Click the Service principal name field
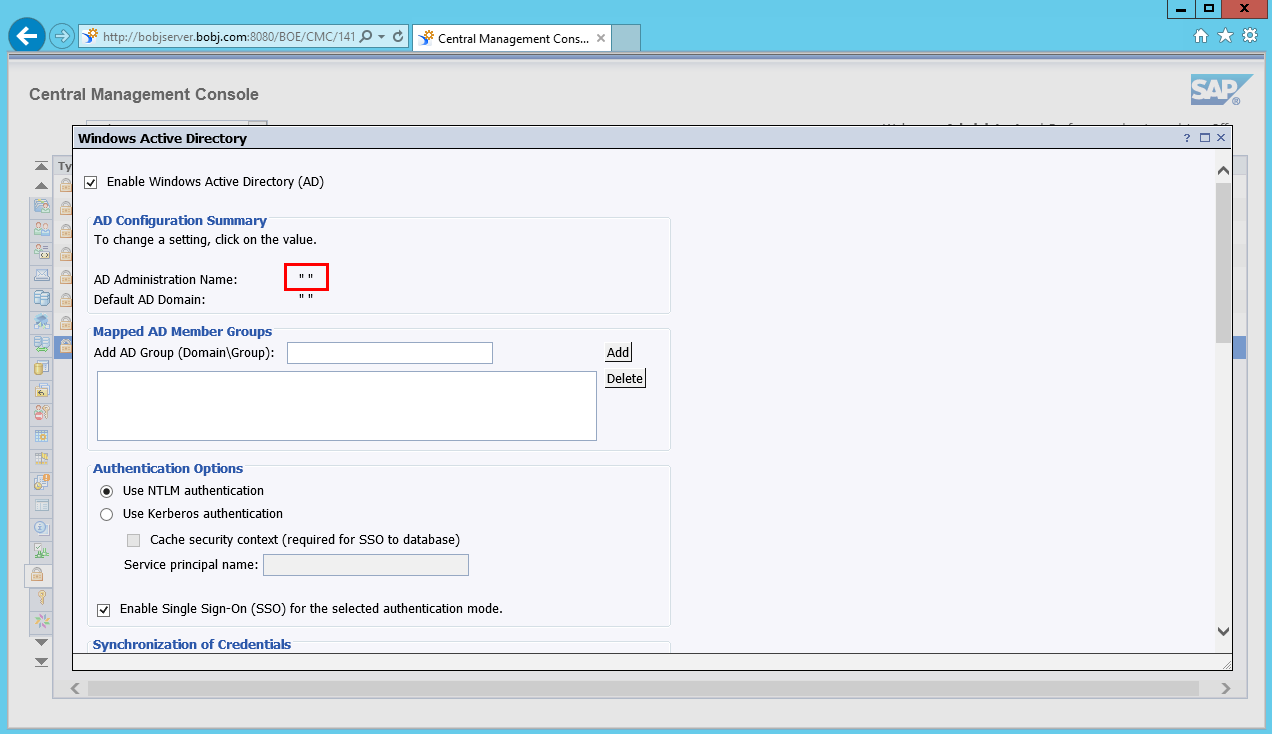 (366, 565)
